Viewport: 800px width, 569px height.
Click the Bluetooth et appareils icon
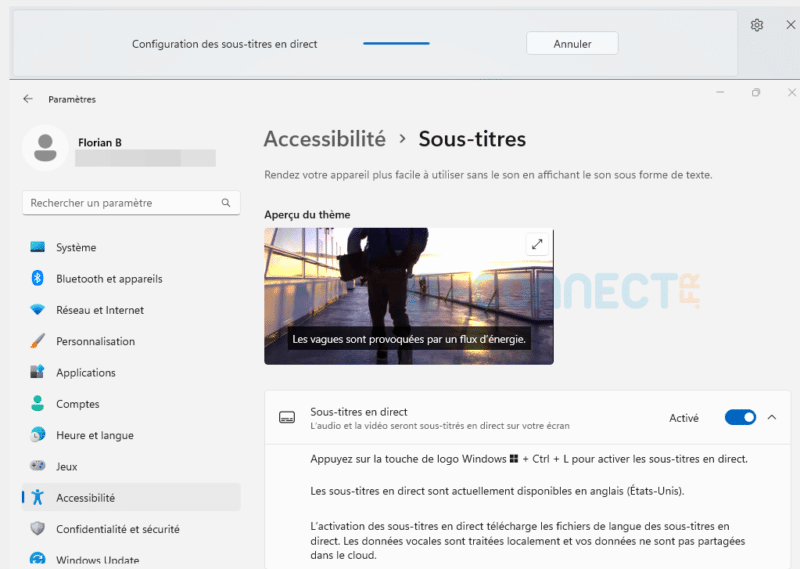click(38, 279)
